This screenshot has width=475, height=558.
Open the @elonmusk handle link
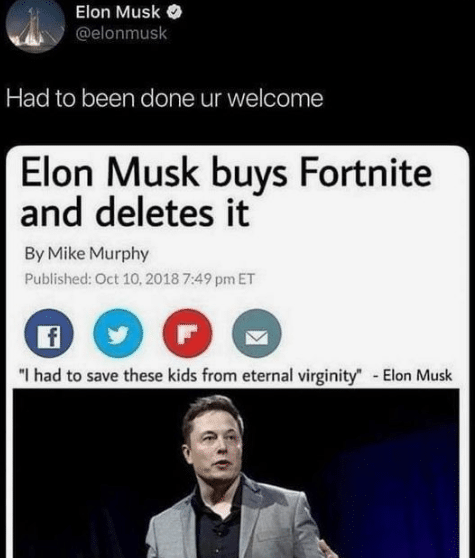121,33
